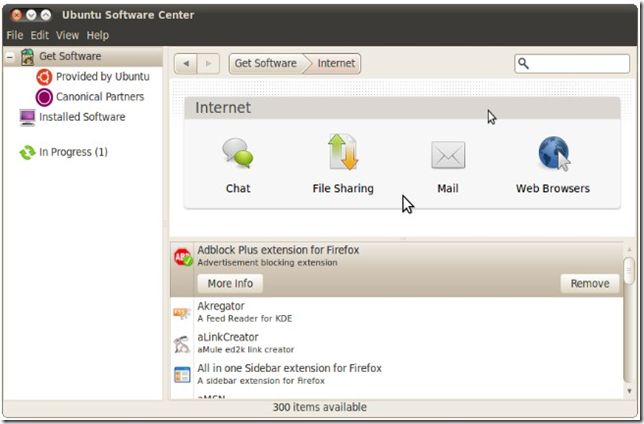
Task: Click 'aMule ed2k link creator' description
Action: [246, 350]
